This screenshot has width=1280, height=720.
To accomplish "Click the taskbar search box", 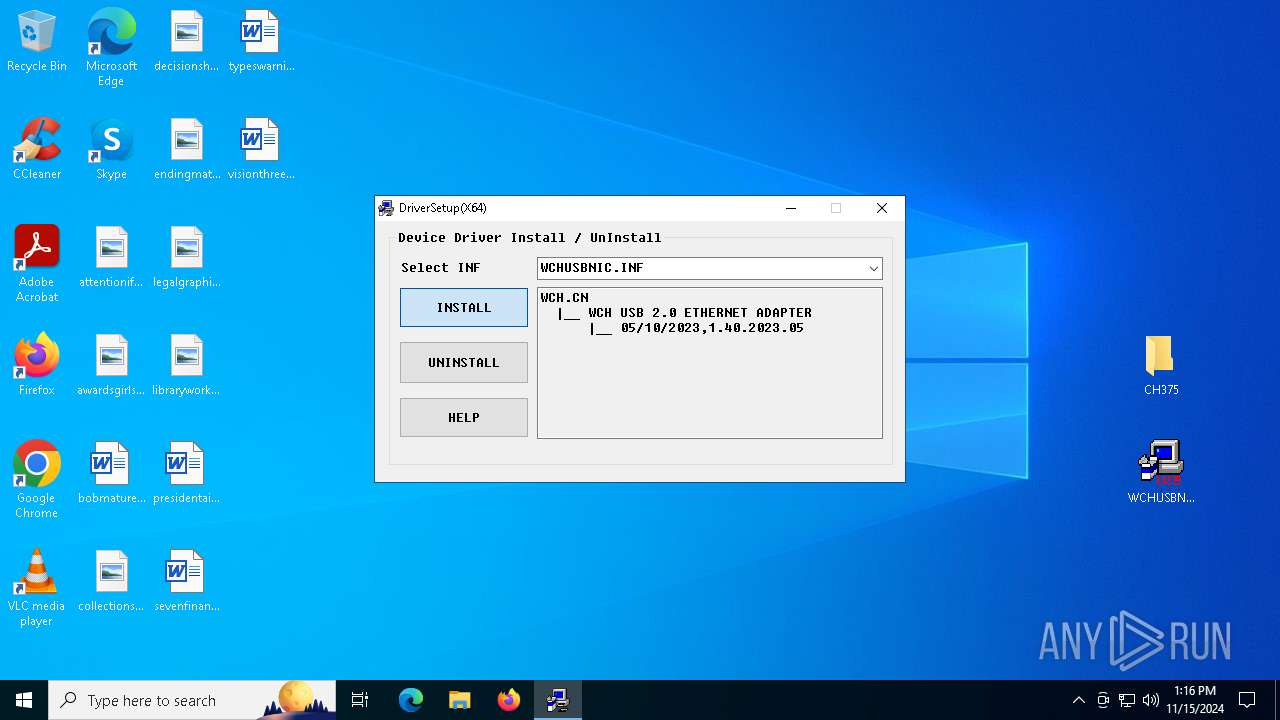I will pos(192,700).
